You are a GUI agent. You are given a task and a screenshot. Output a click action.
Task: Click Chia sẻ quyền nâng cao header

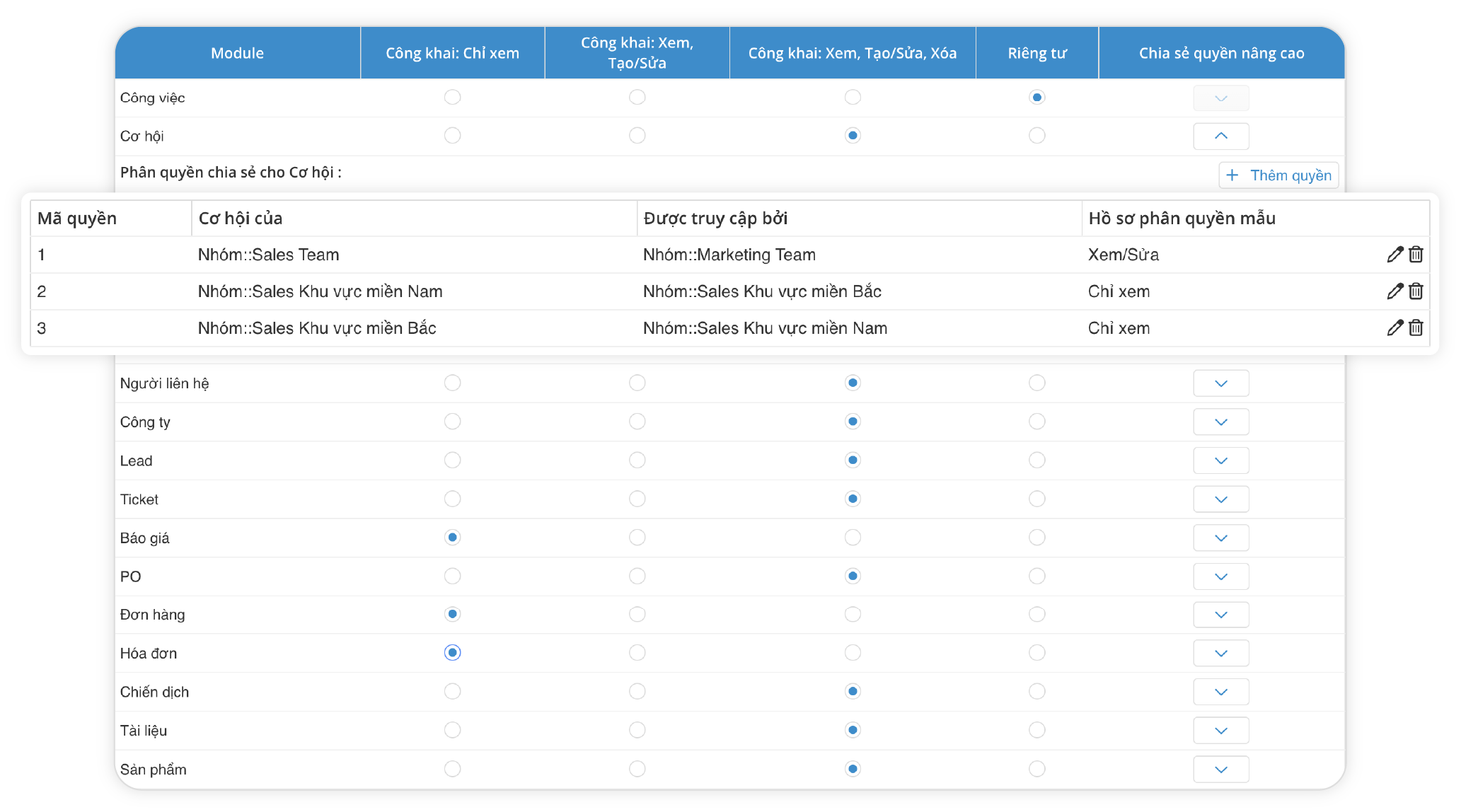pos(1221,53)
